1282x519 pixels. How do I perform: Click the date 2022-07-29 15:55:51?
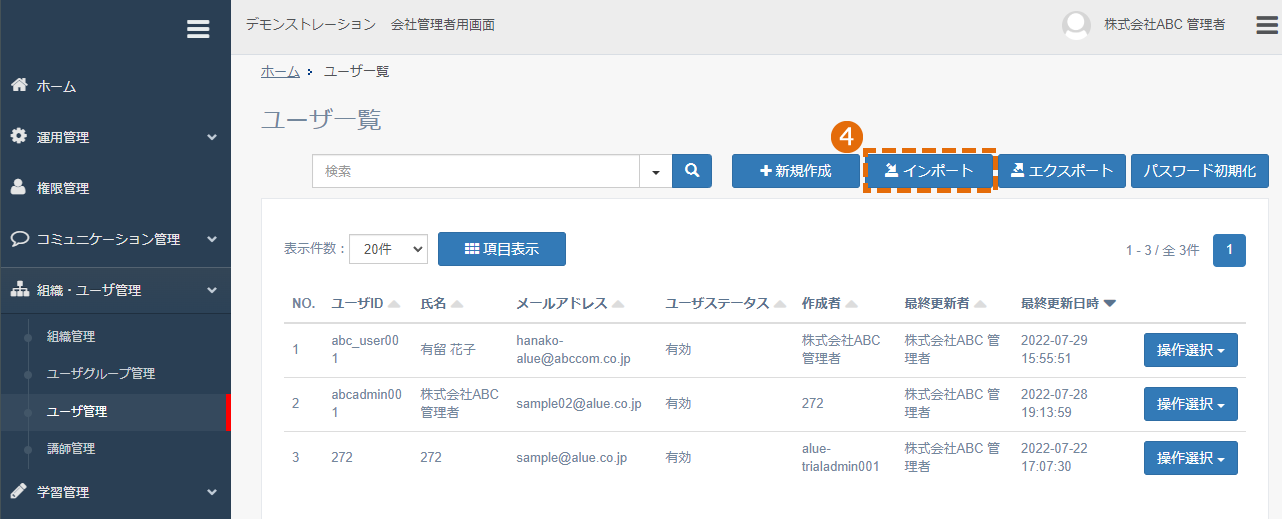[x=1054, y=350]
